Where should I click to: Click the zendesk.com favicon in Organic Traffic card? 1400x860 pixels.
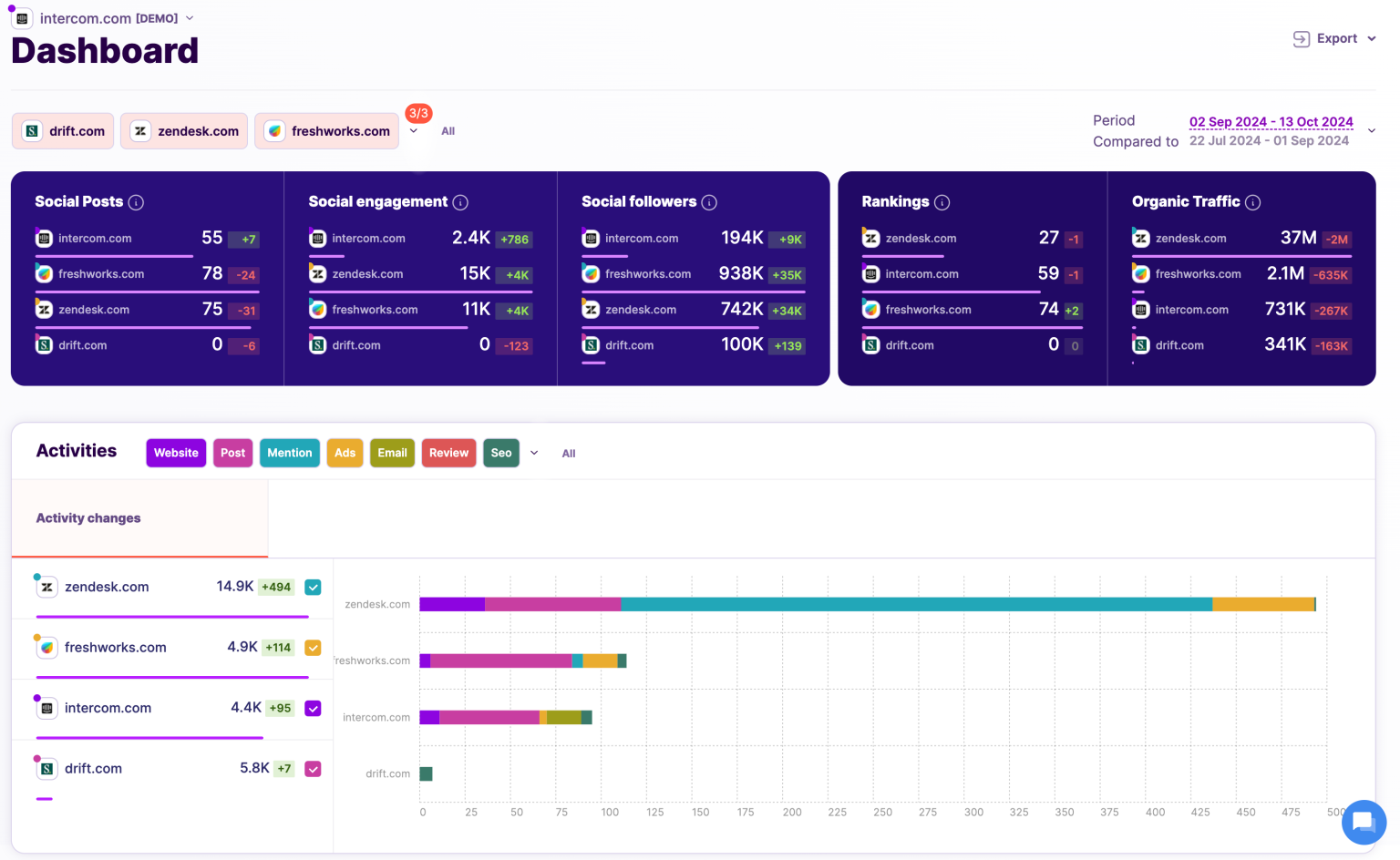click(x=1140, y=238)
